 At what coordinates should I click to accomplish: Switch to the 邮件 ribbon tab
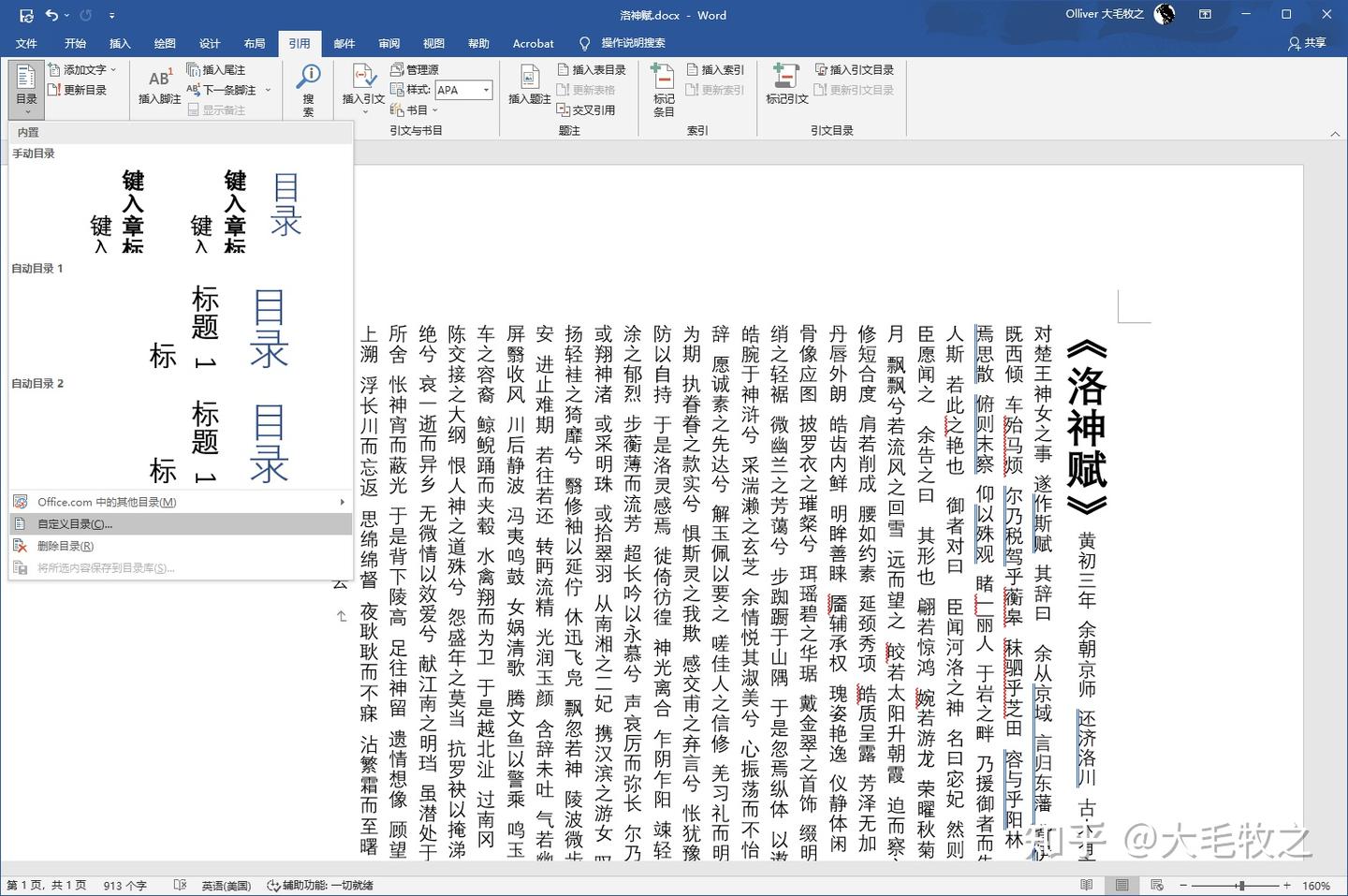click(x=344, y=43)
